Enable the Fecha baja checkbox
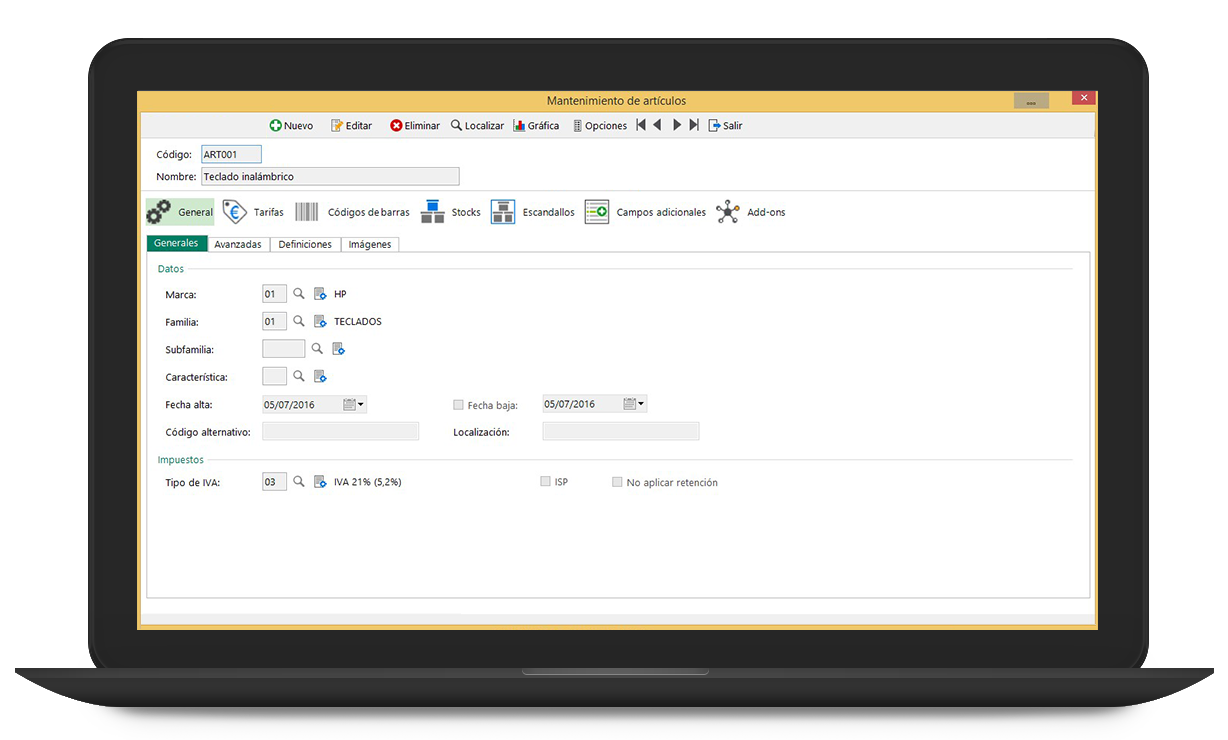Viewport: 1228px width, 740px height. click(458, 405)
